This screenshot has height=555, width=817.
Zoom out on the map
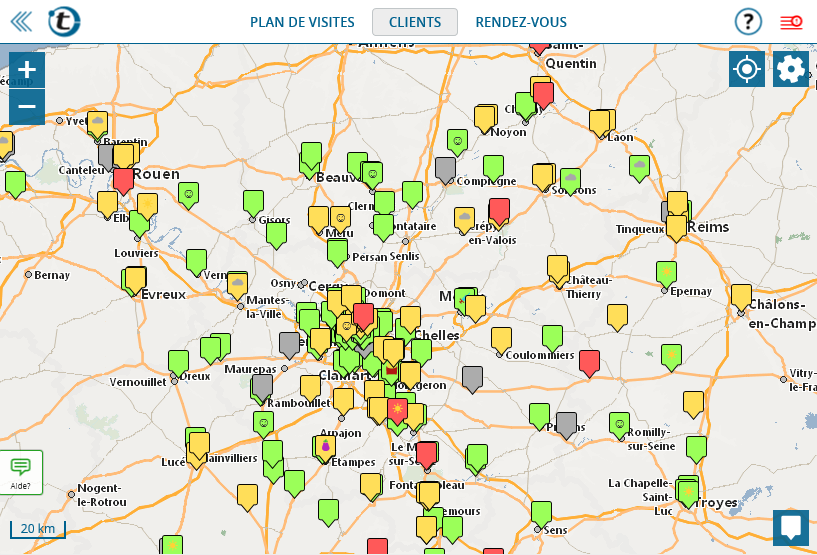coord(27,107)
